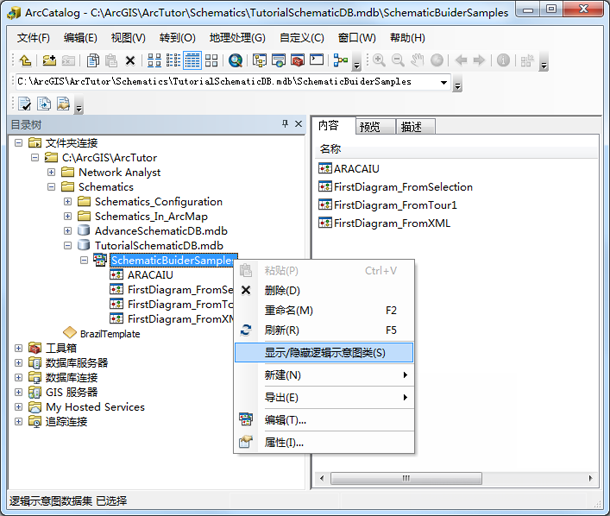Select Properties (属性) in context menu
Viewport: 610px width, 516px height.
pyautogui.click(x=283, y=442)
